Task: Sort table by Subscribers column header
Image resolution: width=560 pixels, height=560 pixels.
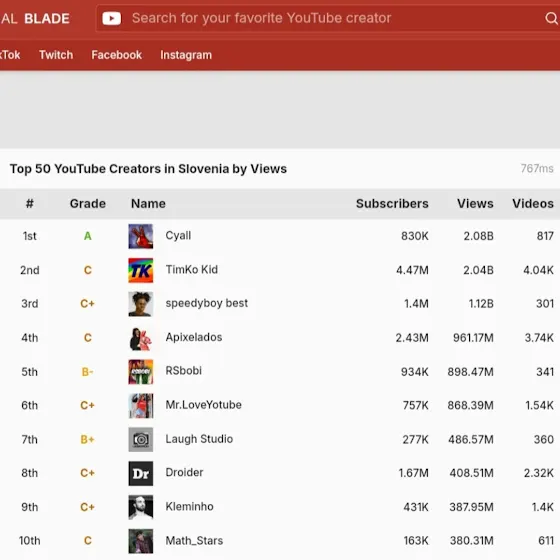Action: (x=392, y=204)
